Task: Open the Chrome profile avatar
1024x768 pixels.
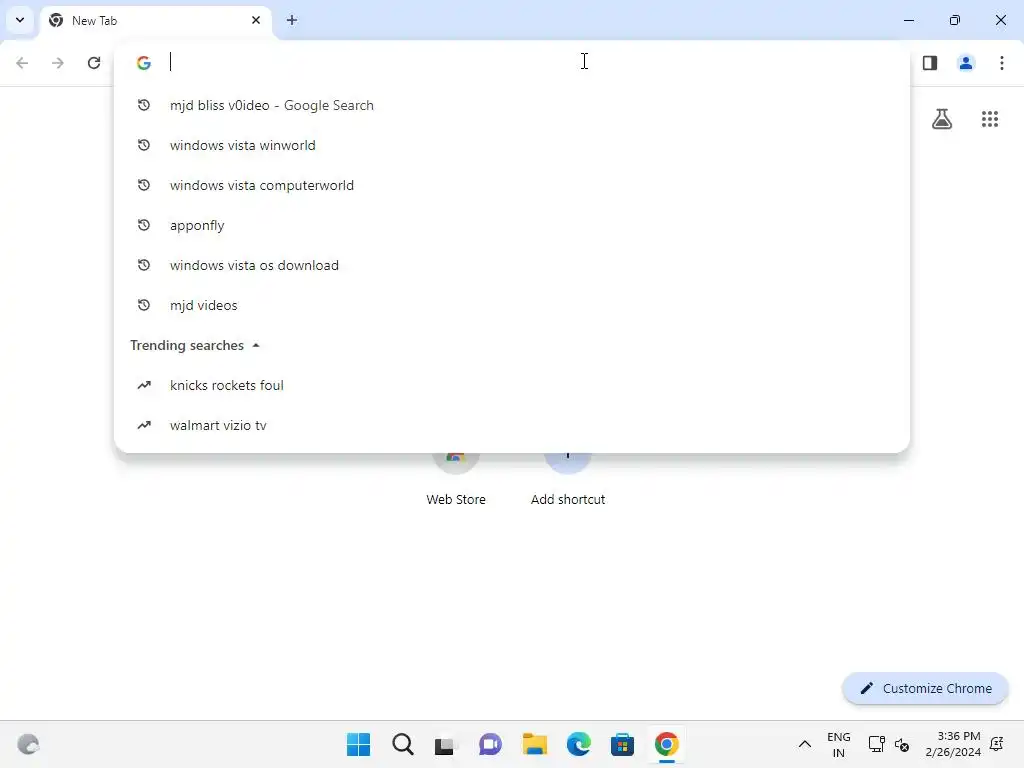Action: pos(966,63)
